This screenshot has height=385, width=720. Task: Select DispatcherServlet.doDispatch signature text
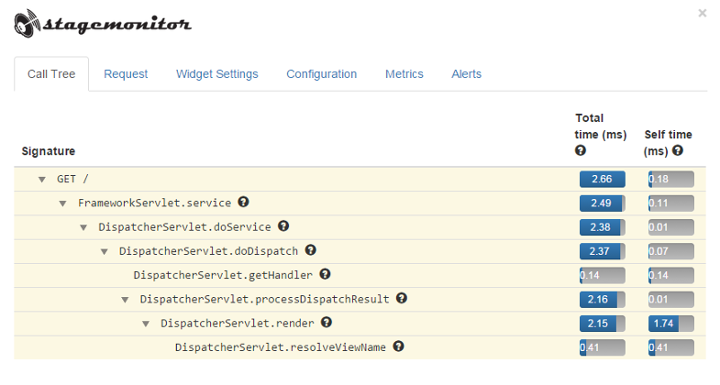pos(208,251)
